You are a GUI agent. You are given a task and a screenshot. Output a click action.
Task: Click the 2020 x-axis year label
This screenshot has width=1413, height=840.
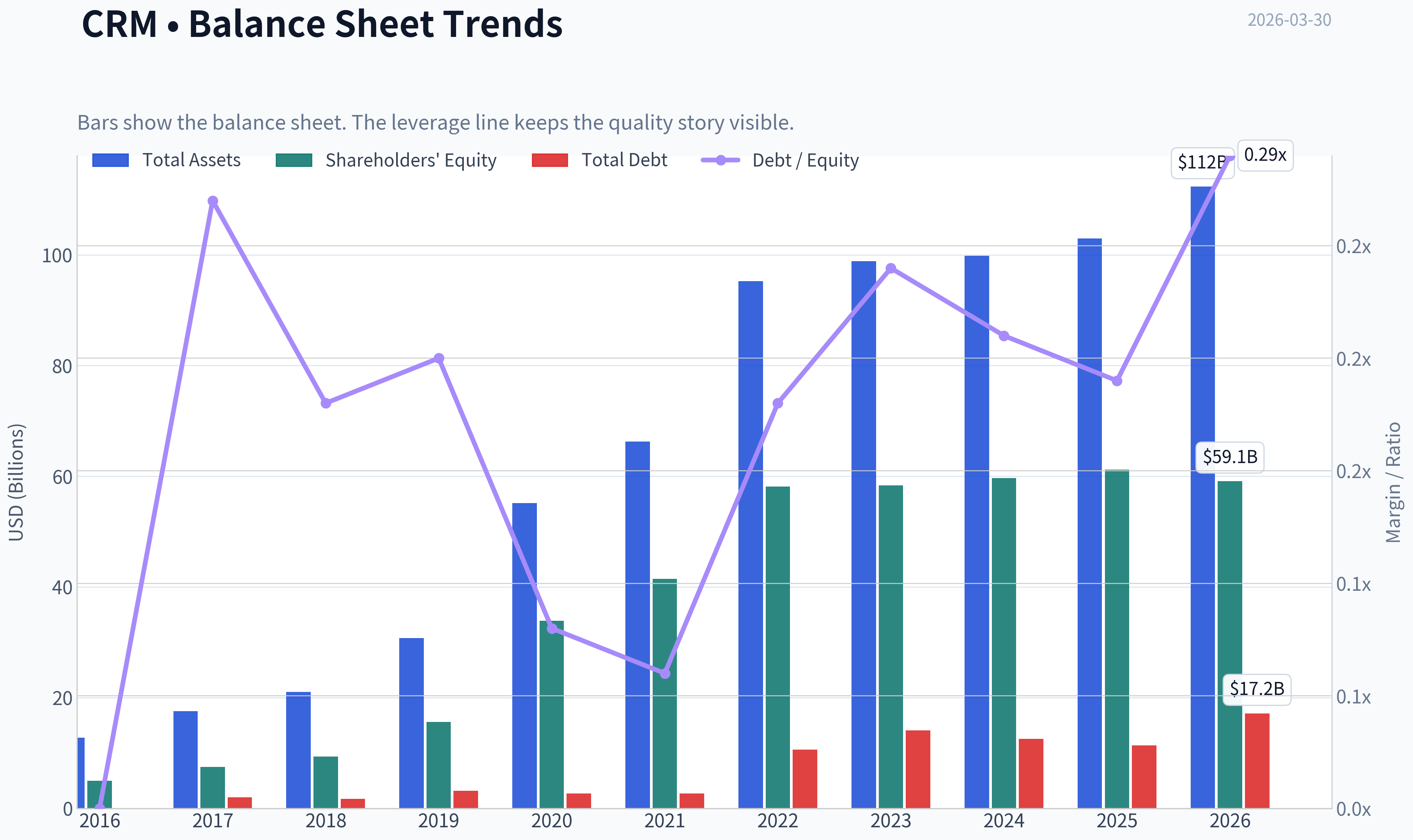click(552, 821)
